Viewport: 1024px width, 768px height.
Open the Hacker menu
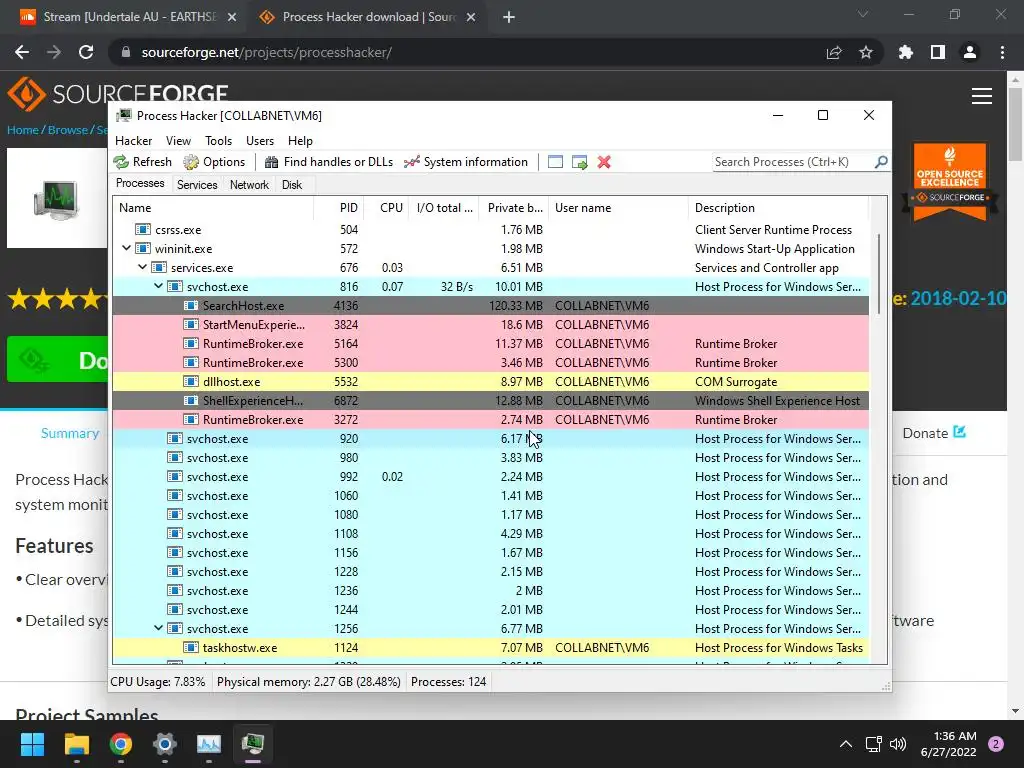click(134, 141)
